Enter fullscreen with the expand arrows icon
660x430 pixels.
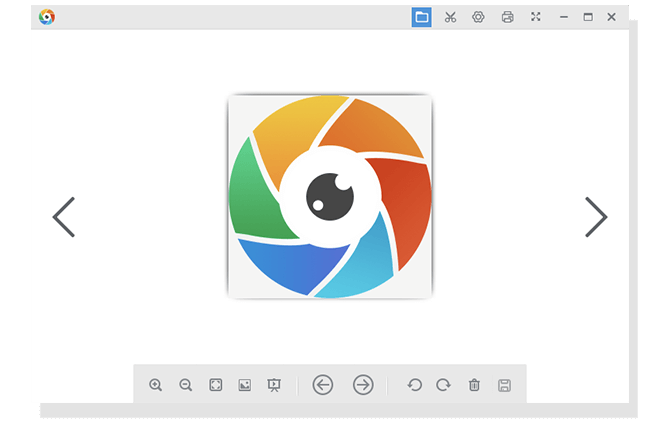pyautogui.click(x=535, y=17)
